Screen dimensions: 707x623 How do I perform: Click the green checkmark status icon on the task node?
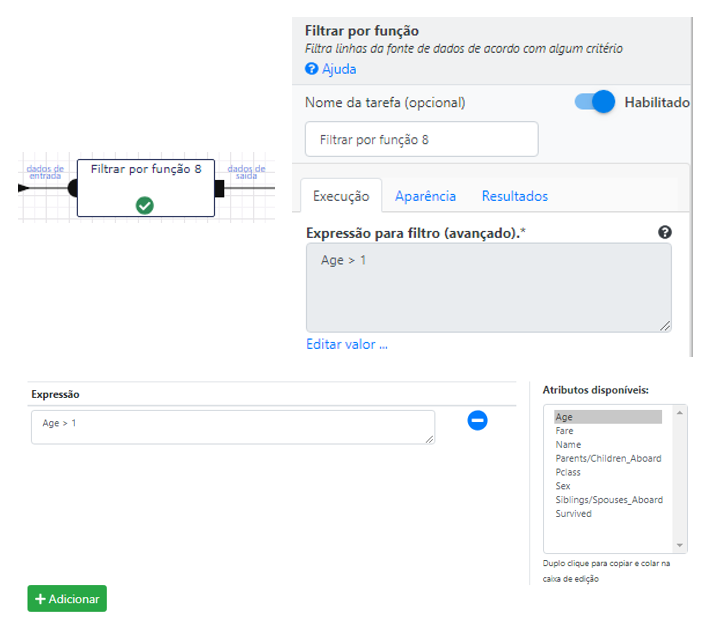pyautogui.click(x=145, y=206)
